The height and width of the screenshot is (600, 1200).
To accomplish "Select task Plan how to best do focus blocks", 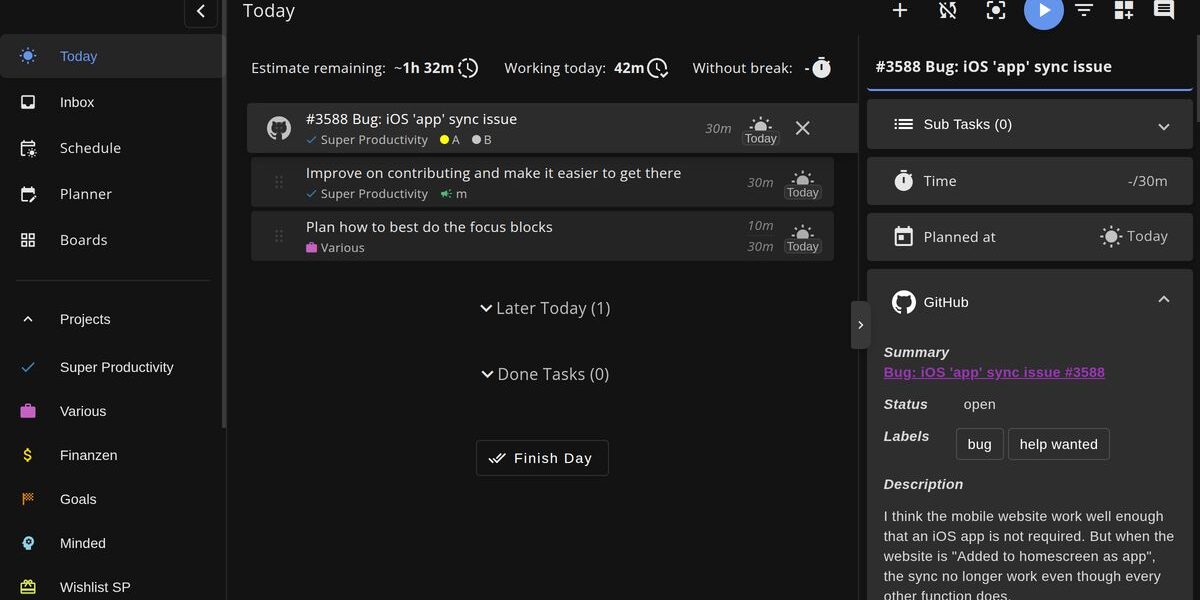I will coord(429,227).
